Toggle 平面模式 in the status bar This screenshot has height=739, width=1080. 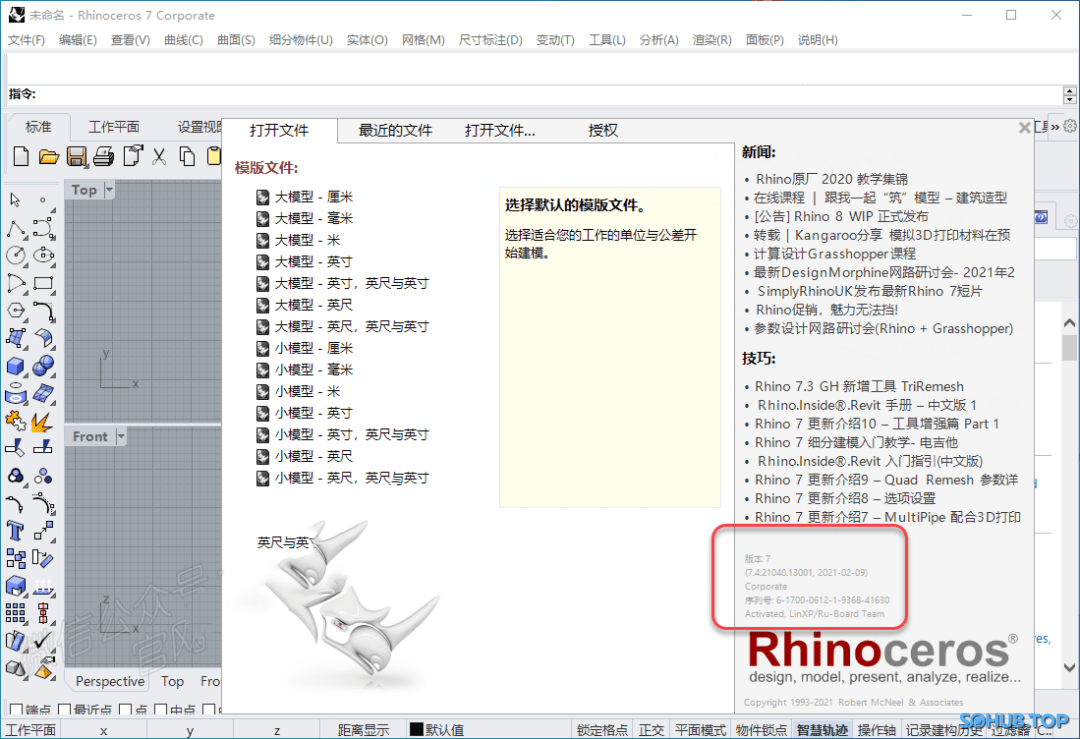tap(700, 730)
